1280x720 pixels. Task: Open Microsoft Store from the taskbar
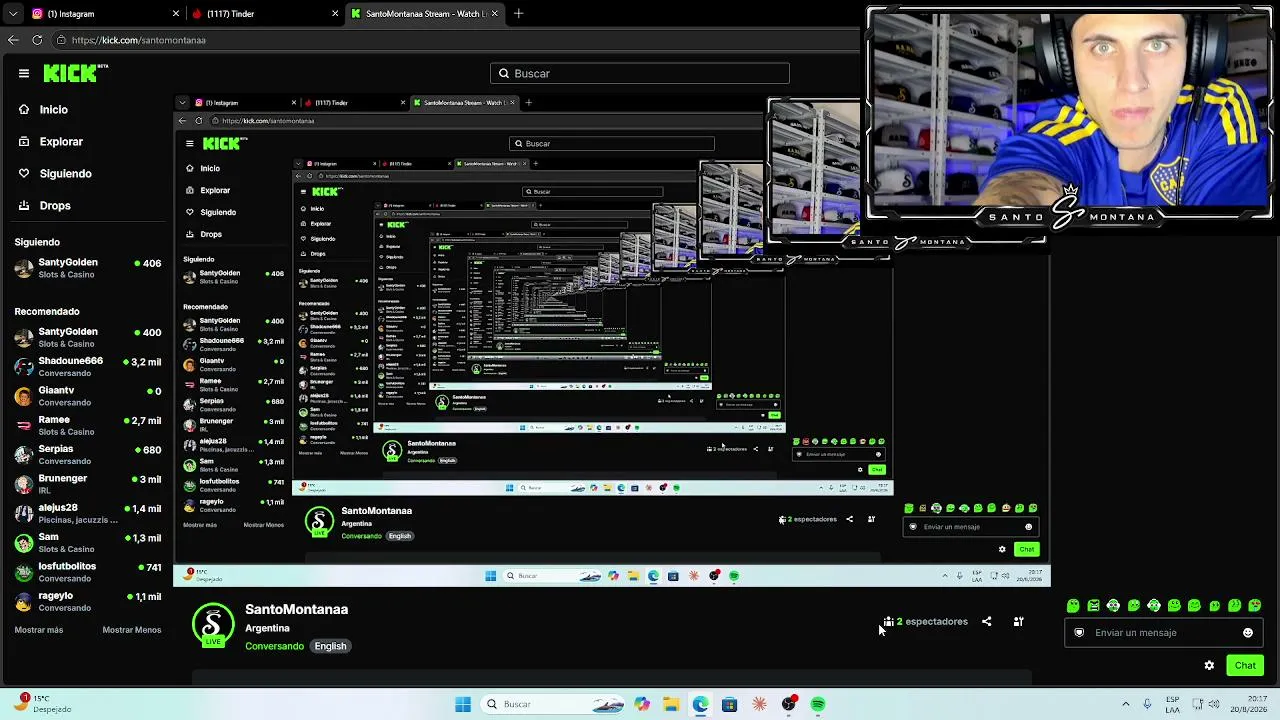729,705
